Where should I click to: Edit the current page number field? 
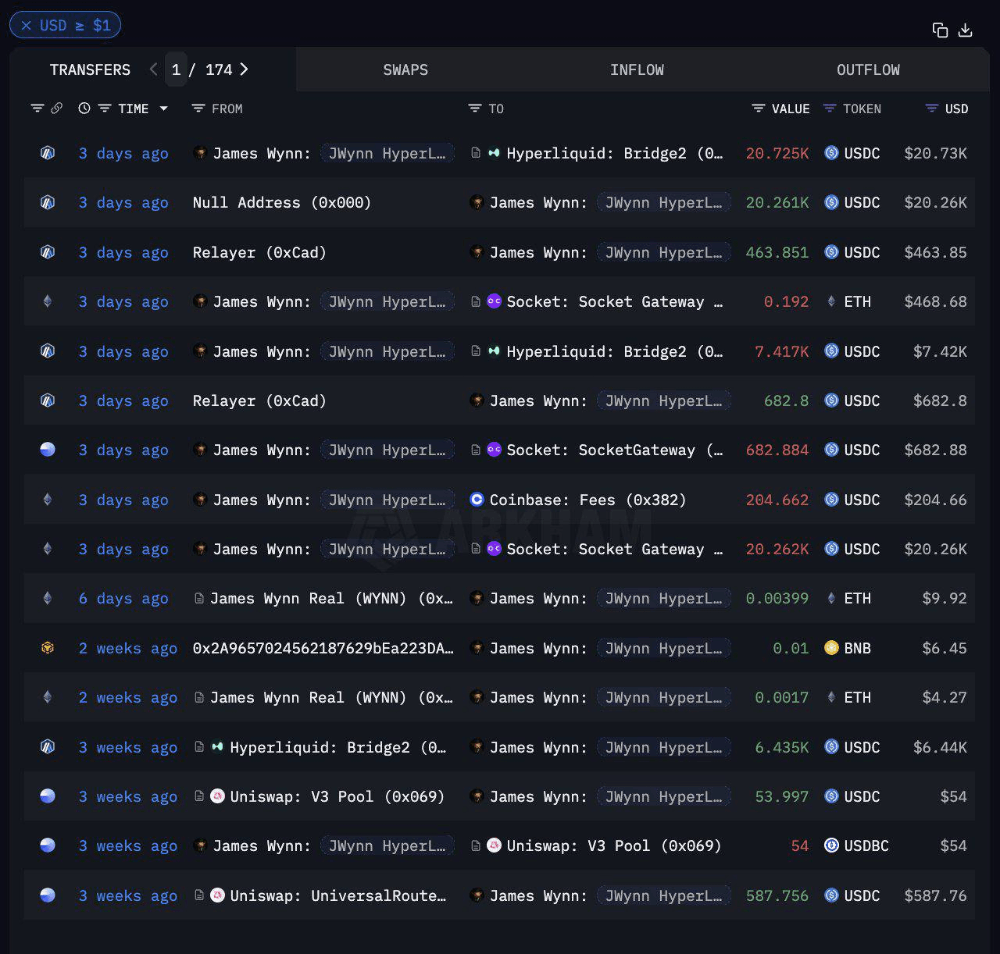pyautogui.click(x=176, y=70)
